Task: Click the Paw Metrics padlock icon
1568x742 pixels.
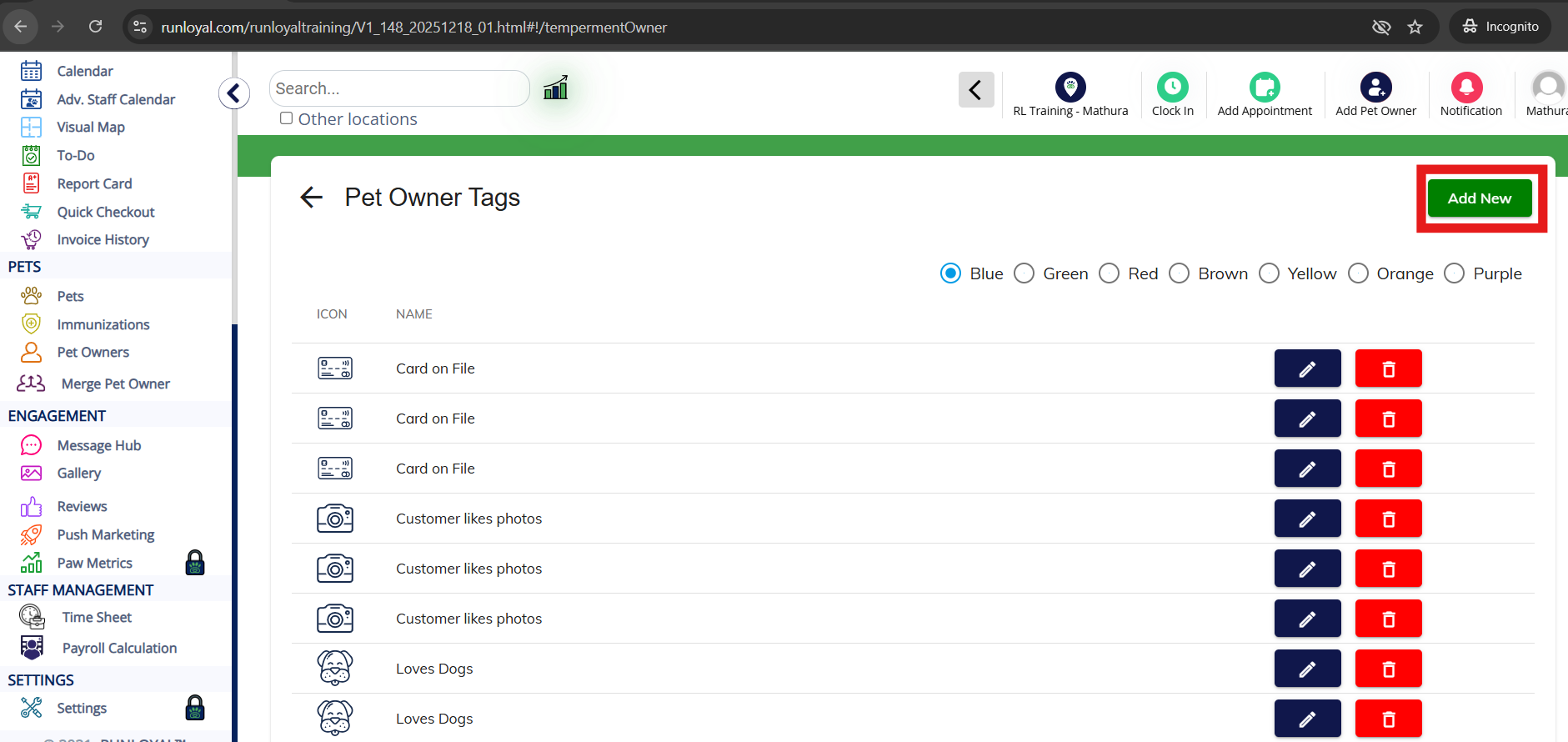Action: tap(195, 563)
